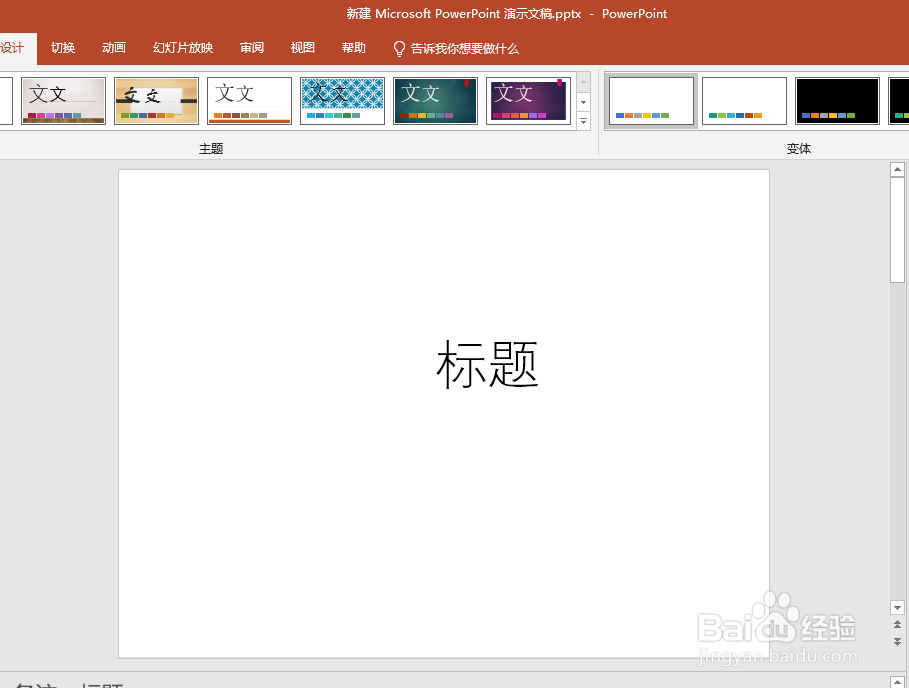Select the black variant in 变体 group
Screen dimensions: 909x688
pyautogui.click(x=837, y=101)
